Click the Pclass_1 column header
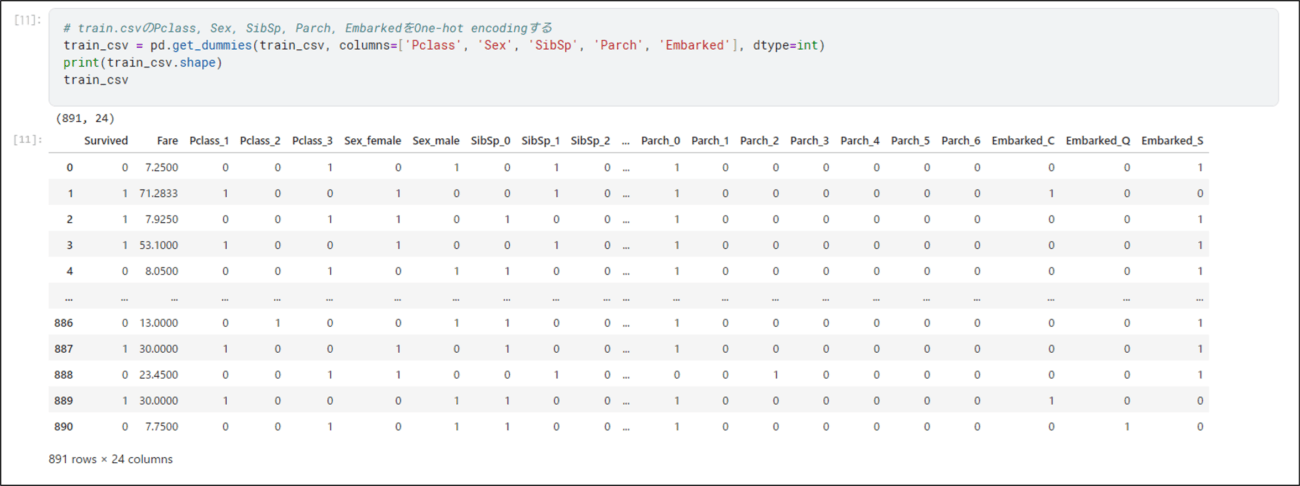 209,141
